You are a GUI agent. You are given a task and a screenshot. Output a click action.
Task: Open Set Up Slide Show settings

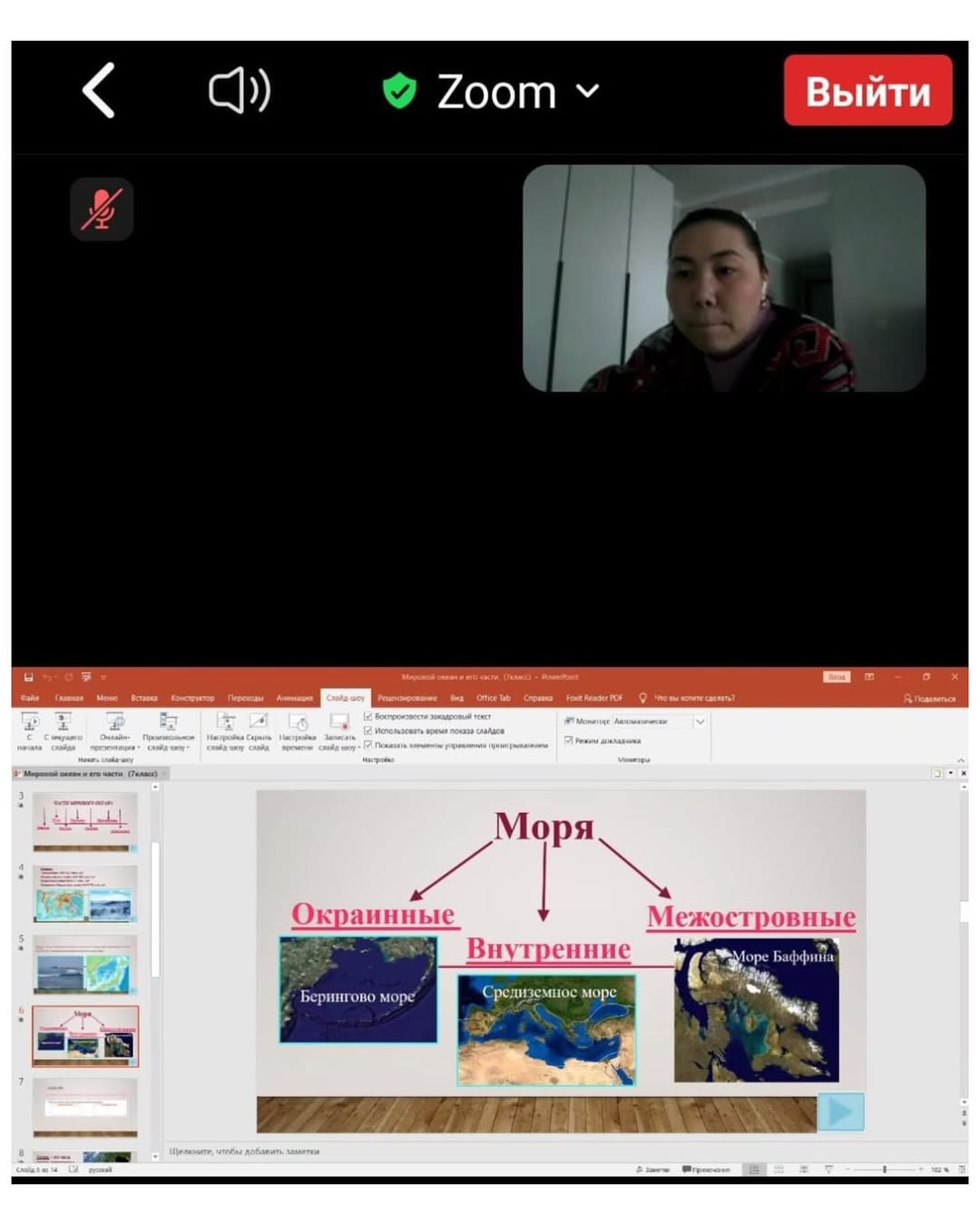[225, 723]
